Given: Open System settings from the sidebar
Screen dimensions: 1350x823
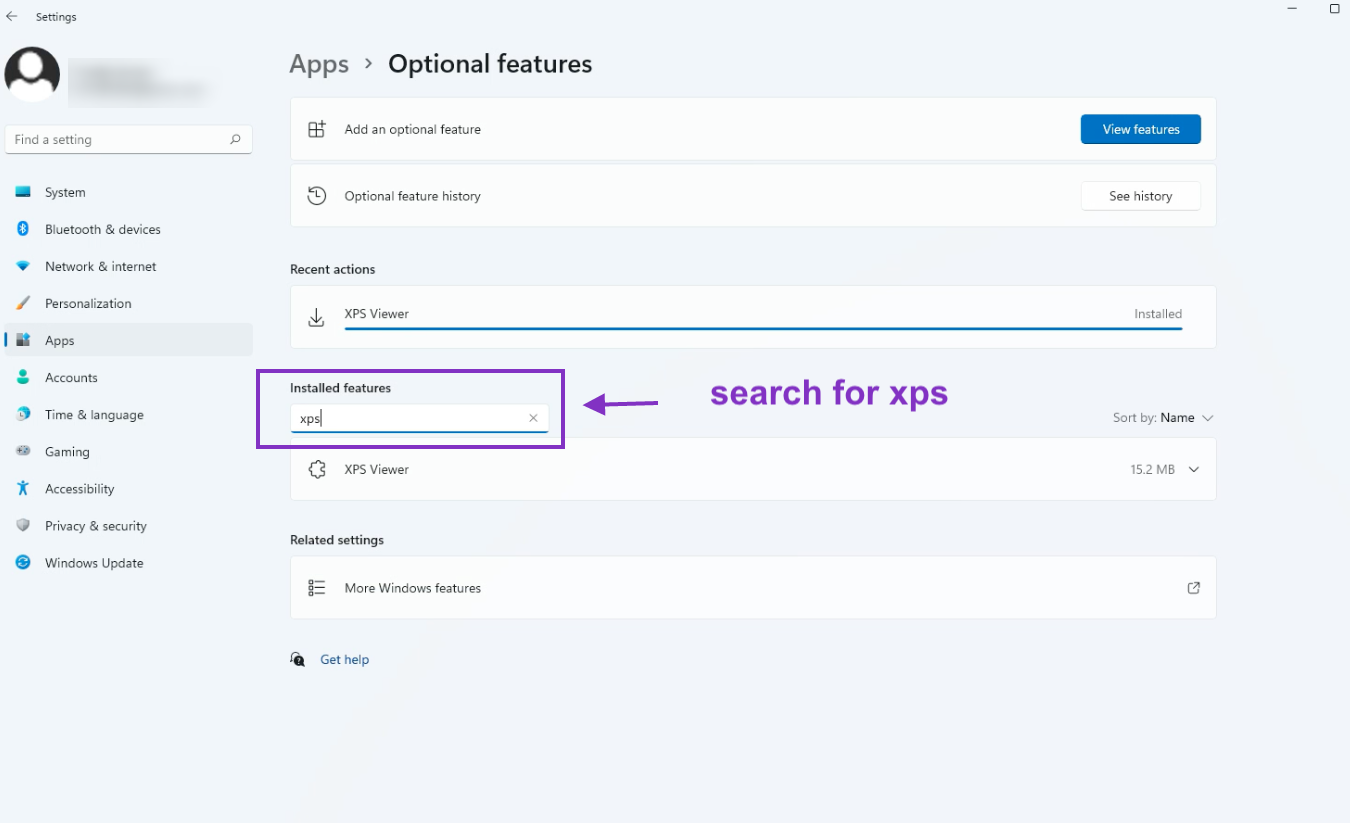Looking at the screenshot, I should (x=128, y=192).
